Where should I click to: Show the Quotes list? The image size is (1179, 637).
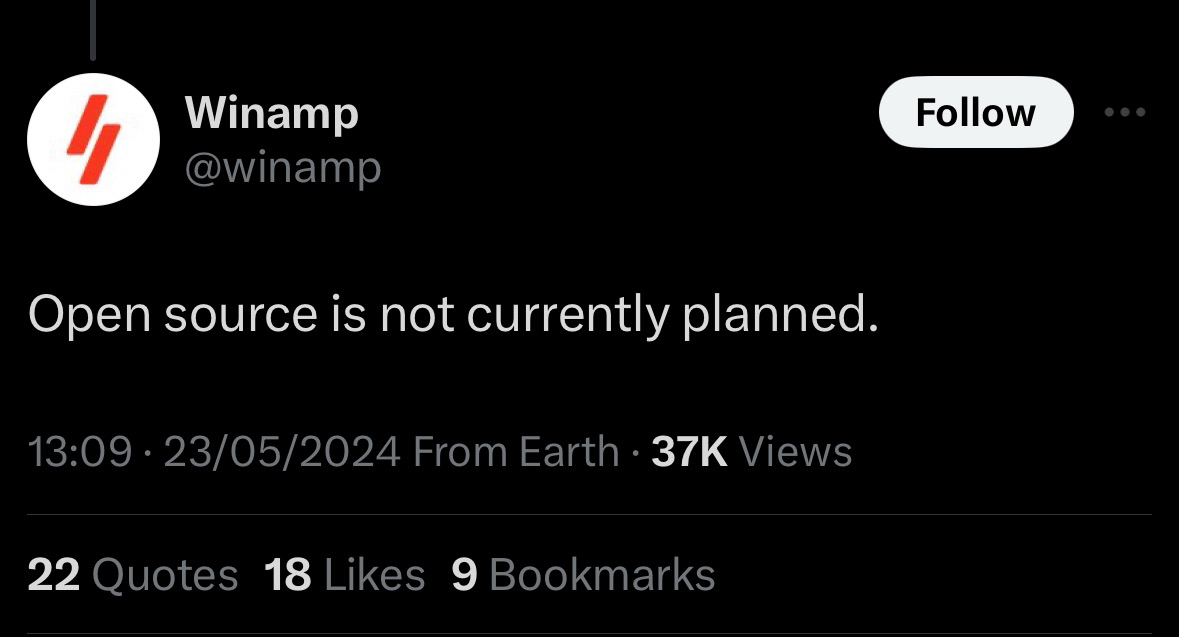[x=164, y=575]
